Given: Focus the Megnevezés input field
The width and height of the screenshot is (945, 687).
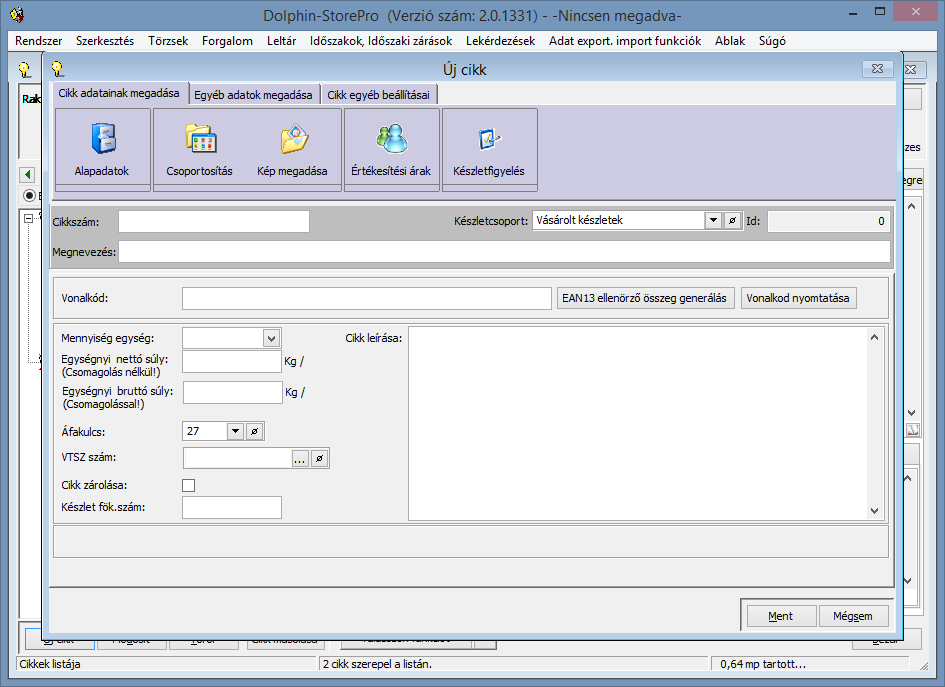Looking at the screenshot, I should [504, 252].
